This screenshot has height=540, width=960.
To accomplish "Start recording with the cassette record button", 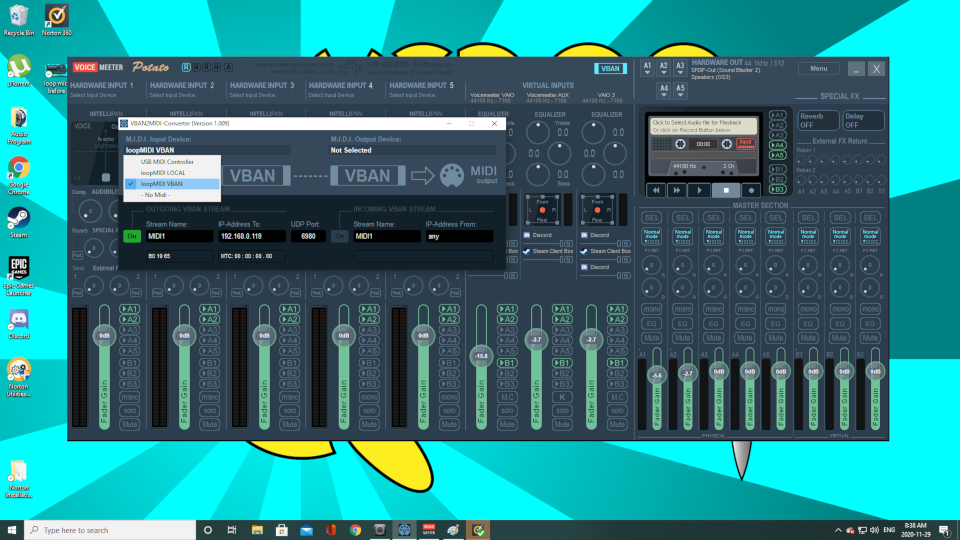I will 751,190.
